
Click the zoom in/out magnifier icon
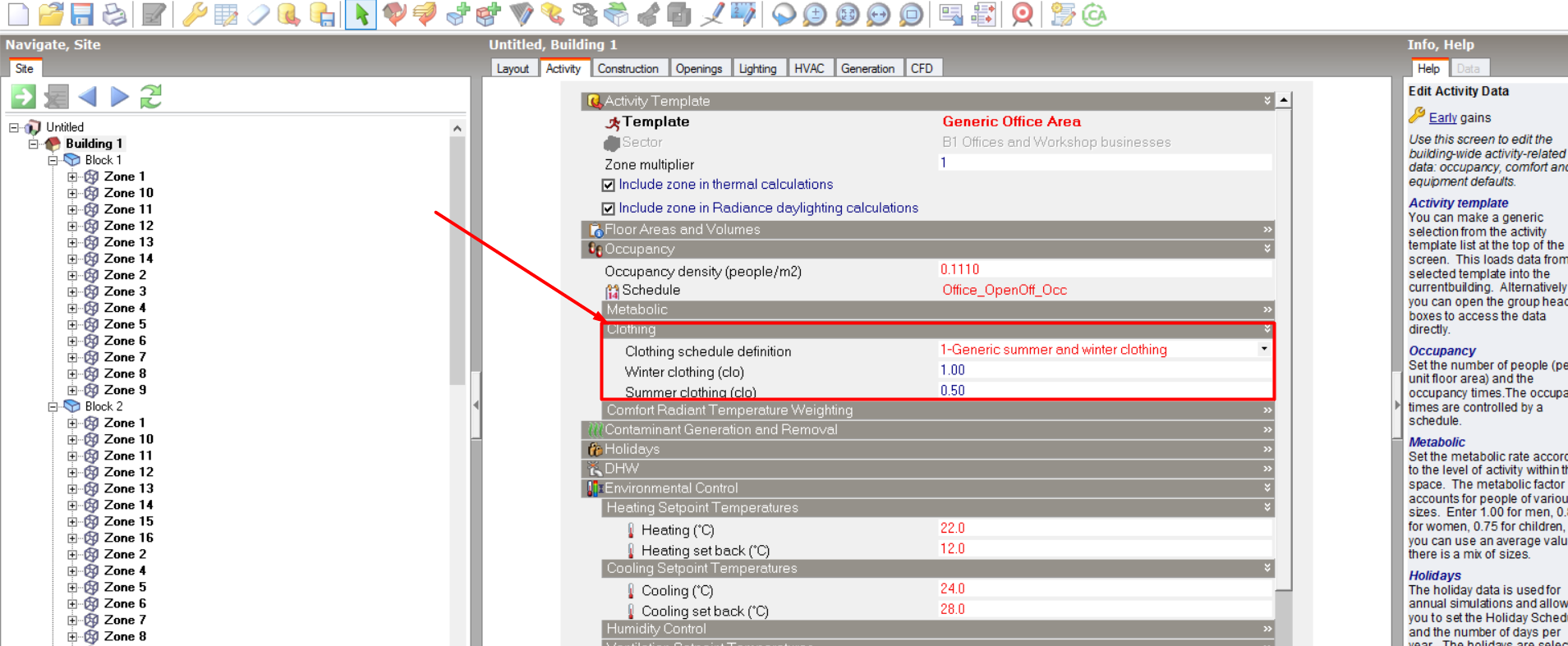coord(815,15)
